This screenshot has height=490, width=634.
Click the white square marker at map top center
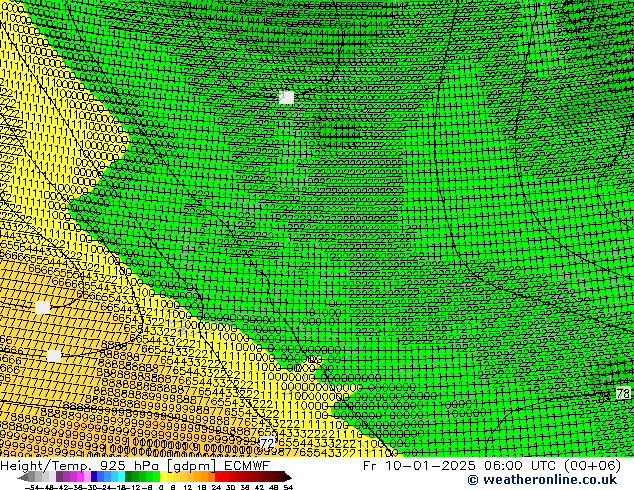tap(287, 97)
